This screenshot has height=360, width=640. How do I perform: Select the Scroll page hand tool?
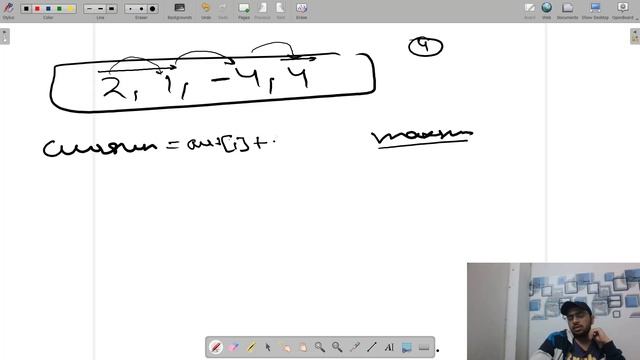(x=302, y=347)
